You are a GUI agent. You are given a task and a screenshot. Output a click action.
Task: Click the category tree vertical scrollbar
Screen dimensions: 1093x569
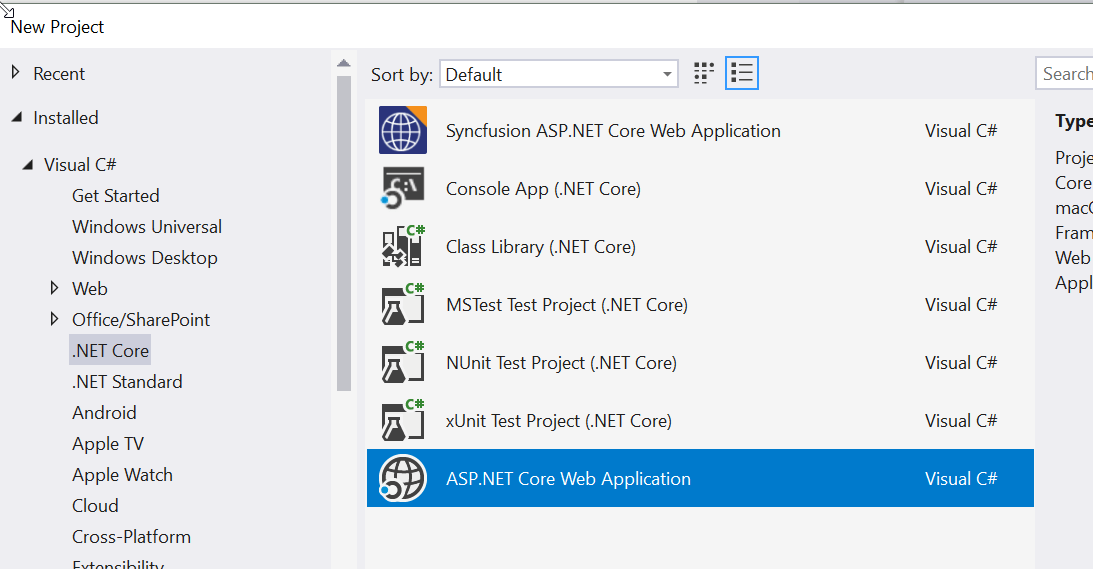point(343,230)
